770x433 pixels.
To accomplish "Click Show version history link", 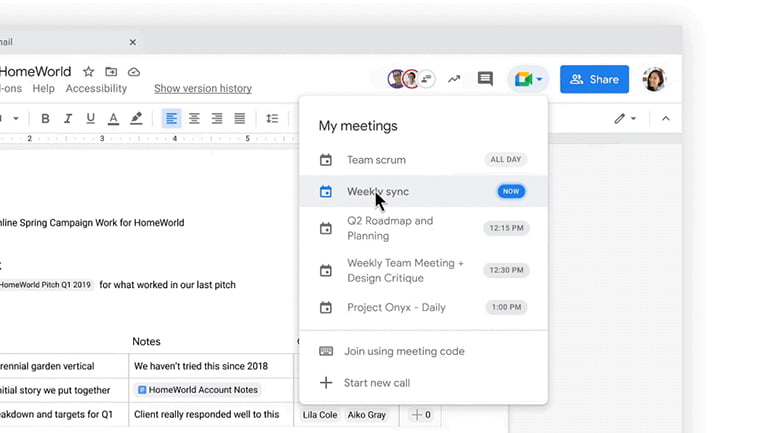I will (x=203, y=88).
